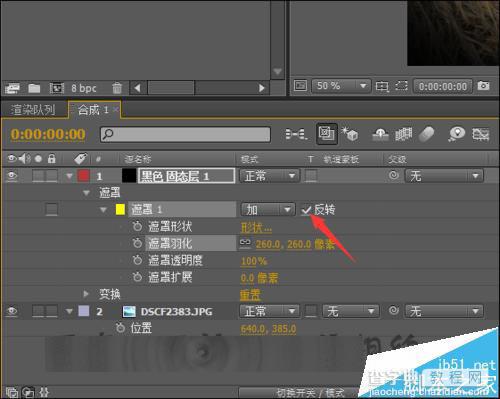
Task: Click the label tag column header icon
Action: 81,159
